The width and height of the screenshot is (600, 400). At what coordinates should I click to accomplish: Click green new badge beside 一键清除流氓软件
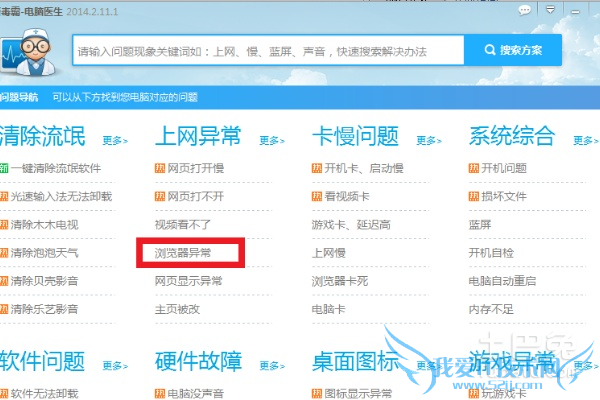coord(4,168)
